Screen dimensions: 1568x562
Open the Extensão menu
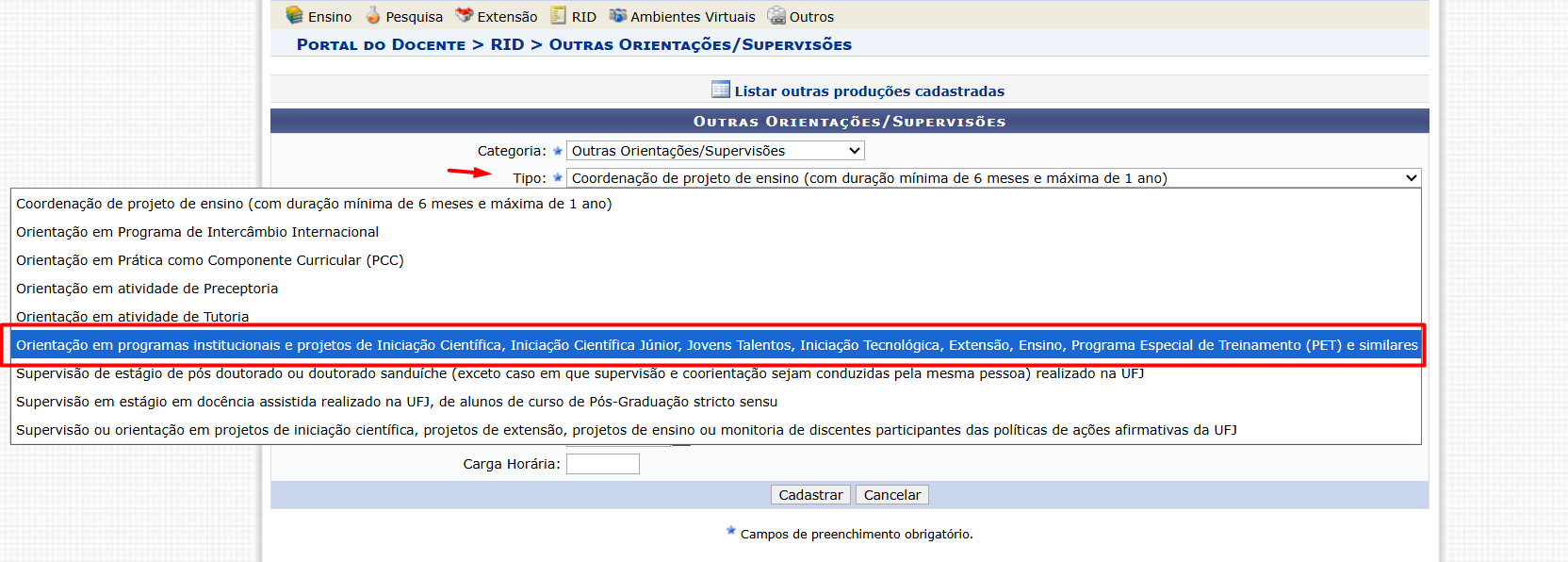click(507, 17)
